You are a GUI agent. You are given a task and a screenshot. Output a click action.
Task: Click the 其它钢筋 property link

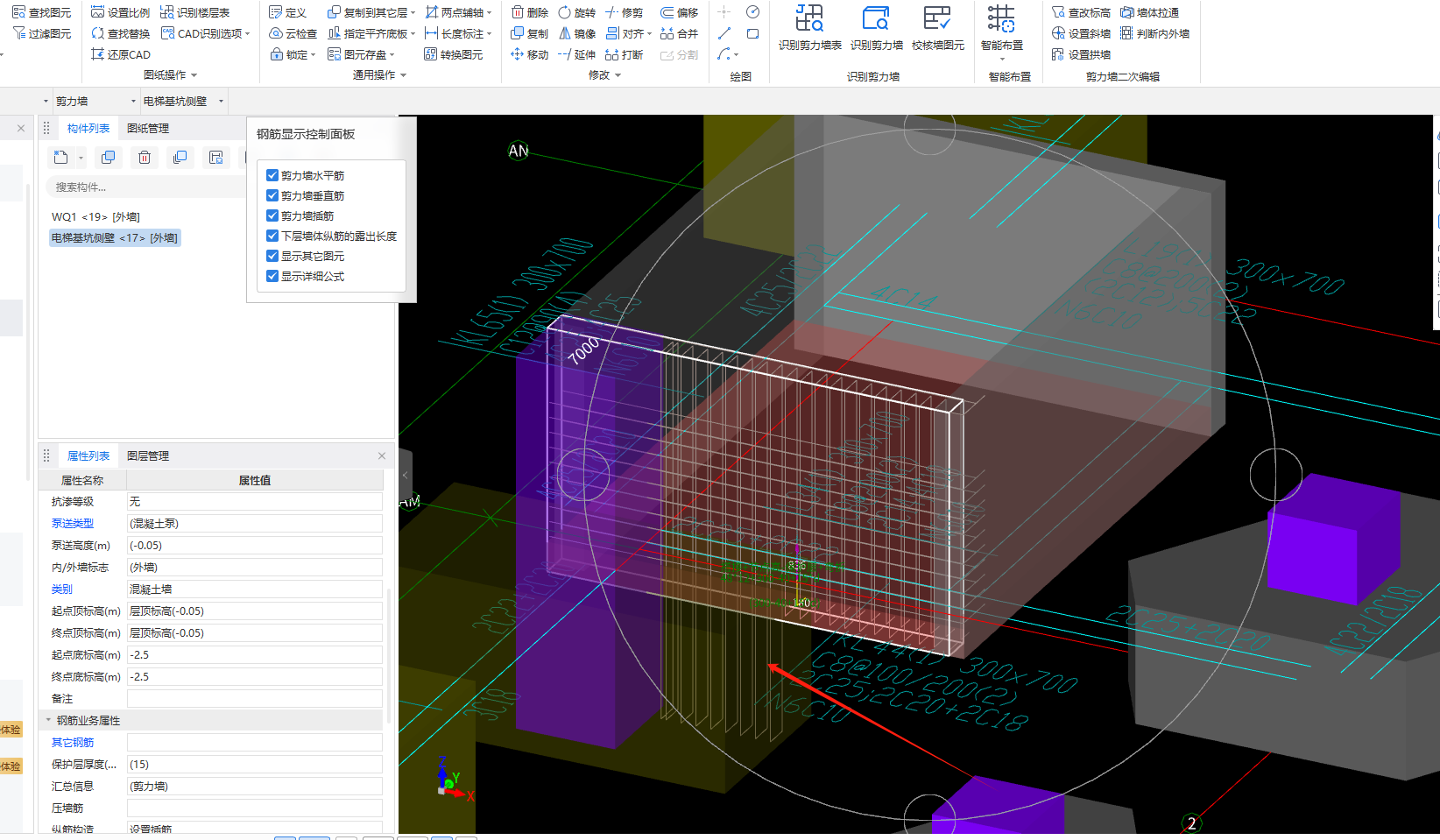[x=73, y=742]
